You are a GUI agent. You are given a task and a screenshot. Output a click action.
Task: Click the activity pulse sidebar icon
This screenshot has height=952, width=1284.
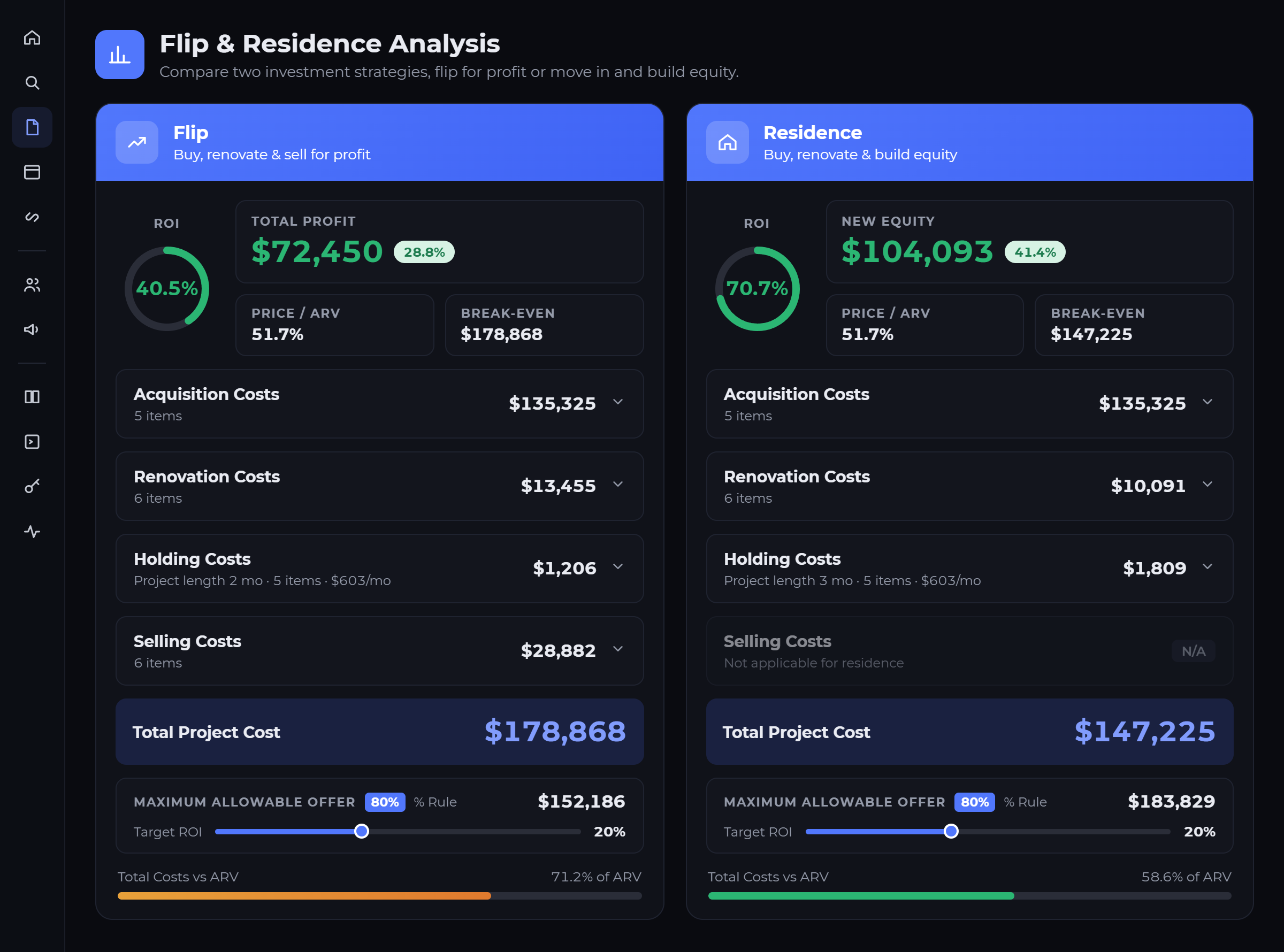point(32,531)
